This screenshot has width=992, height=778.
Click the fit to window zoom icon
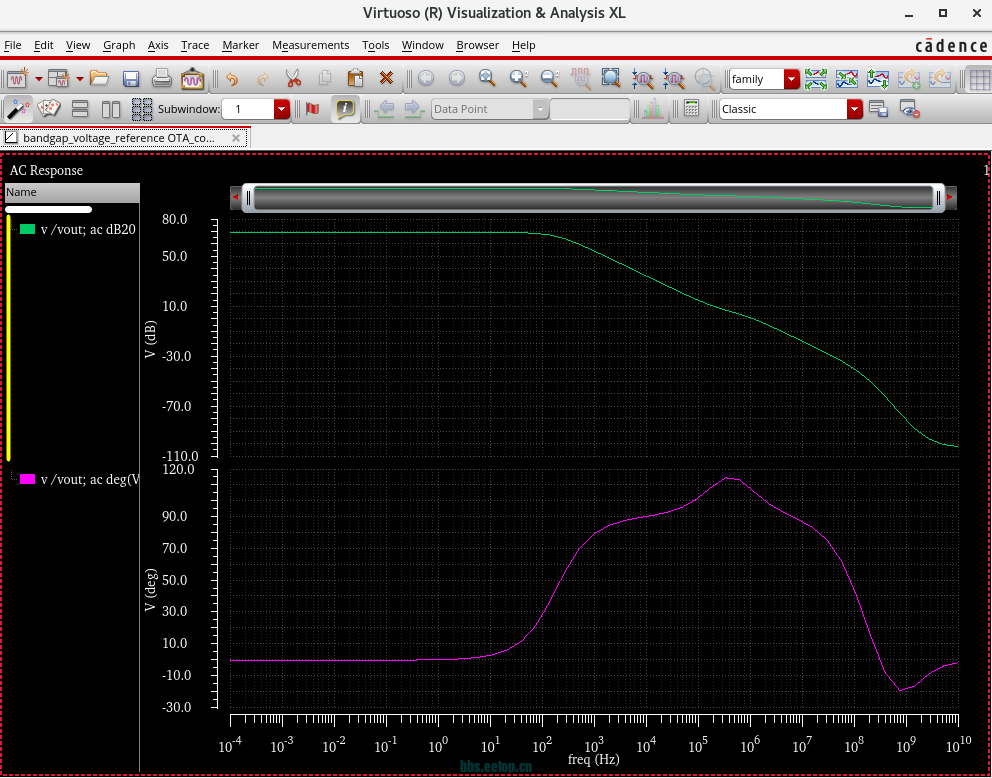pos(611,78)
